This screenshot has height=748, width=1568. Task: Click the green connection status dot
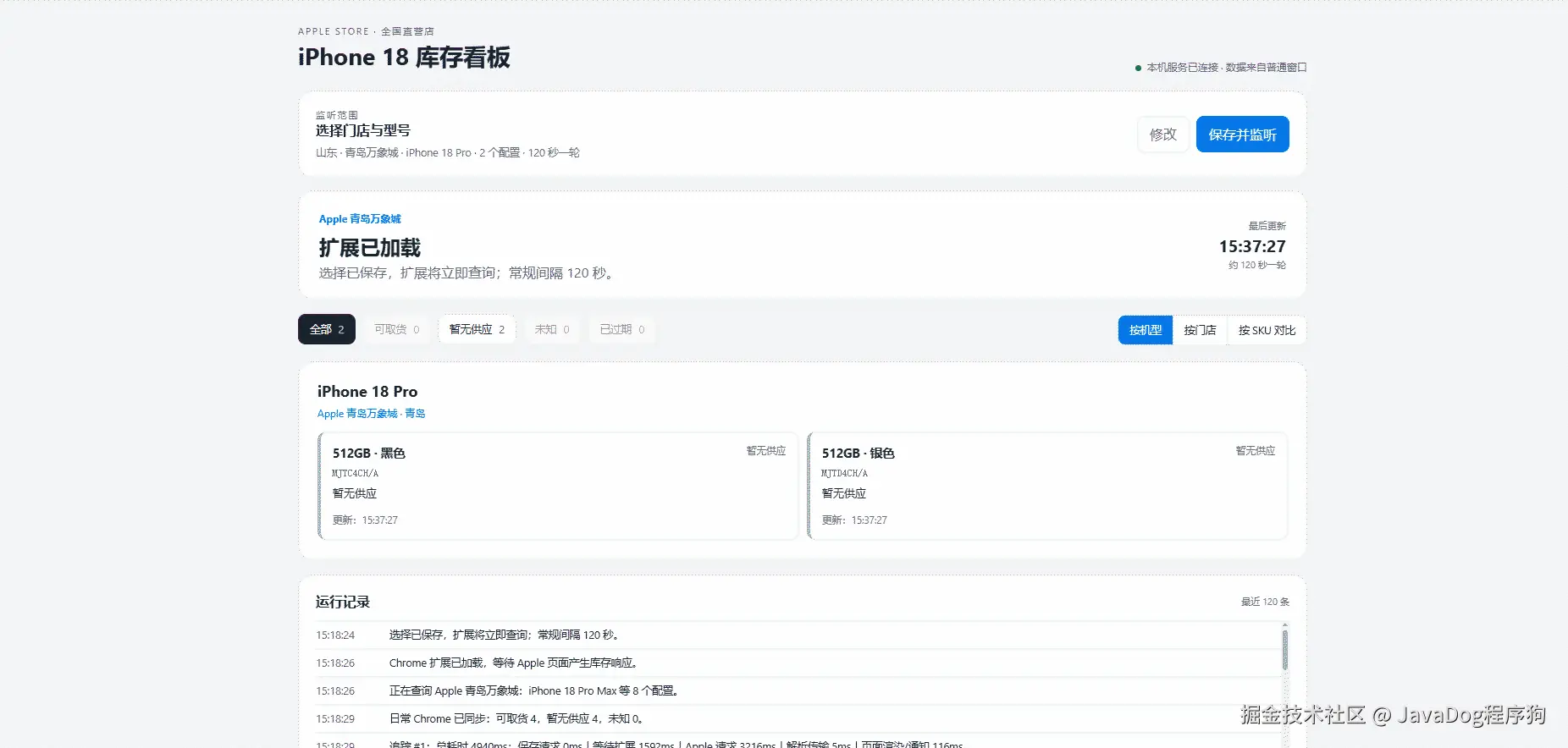tap(1138, 68)
